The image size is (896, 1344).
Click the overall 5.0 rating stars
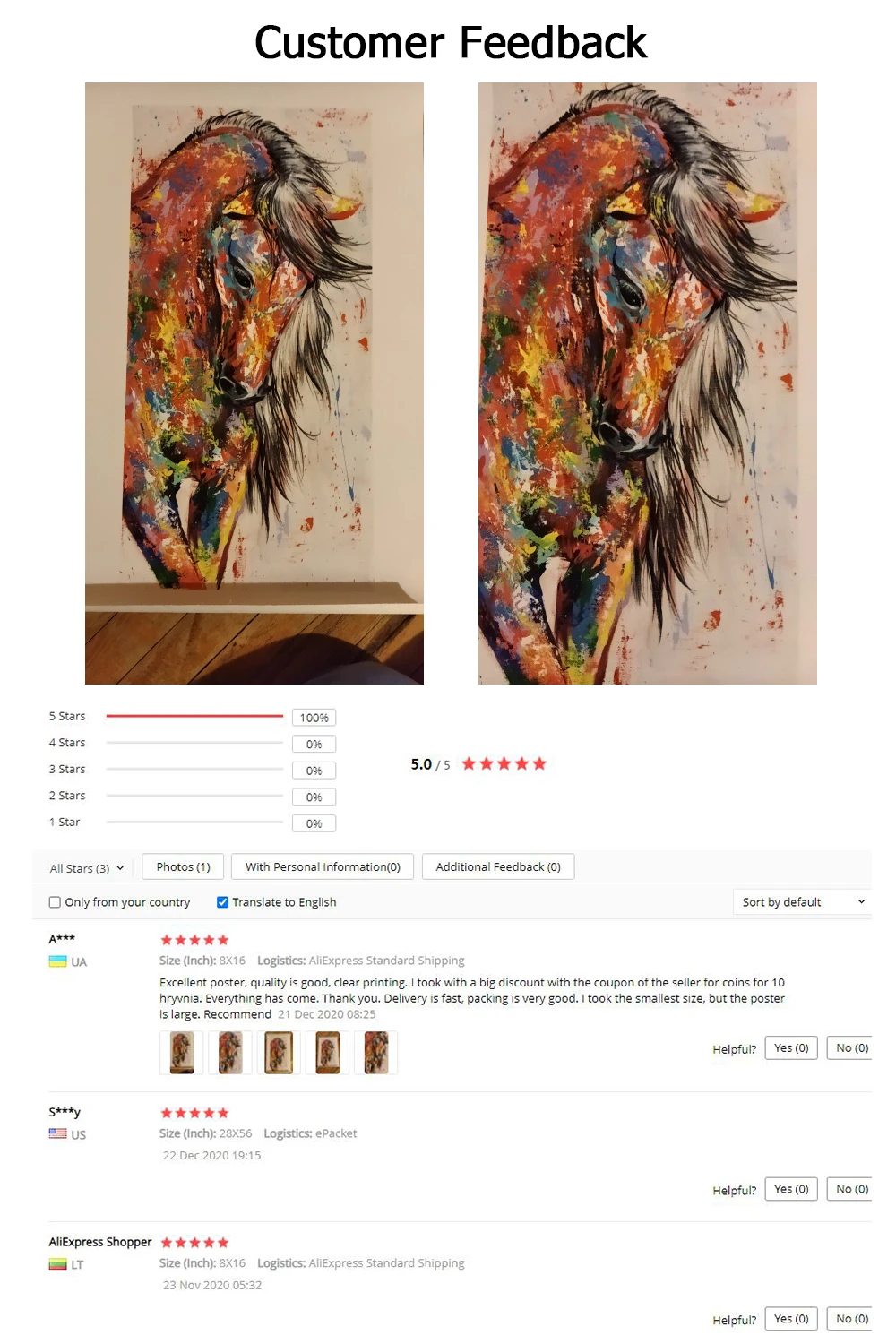pos(504,763)
